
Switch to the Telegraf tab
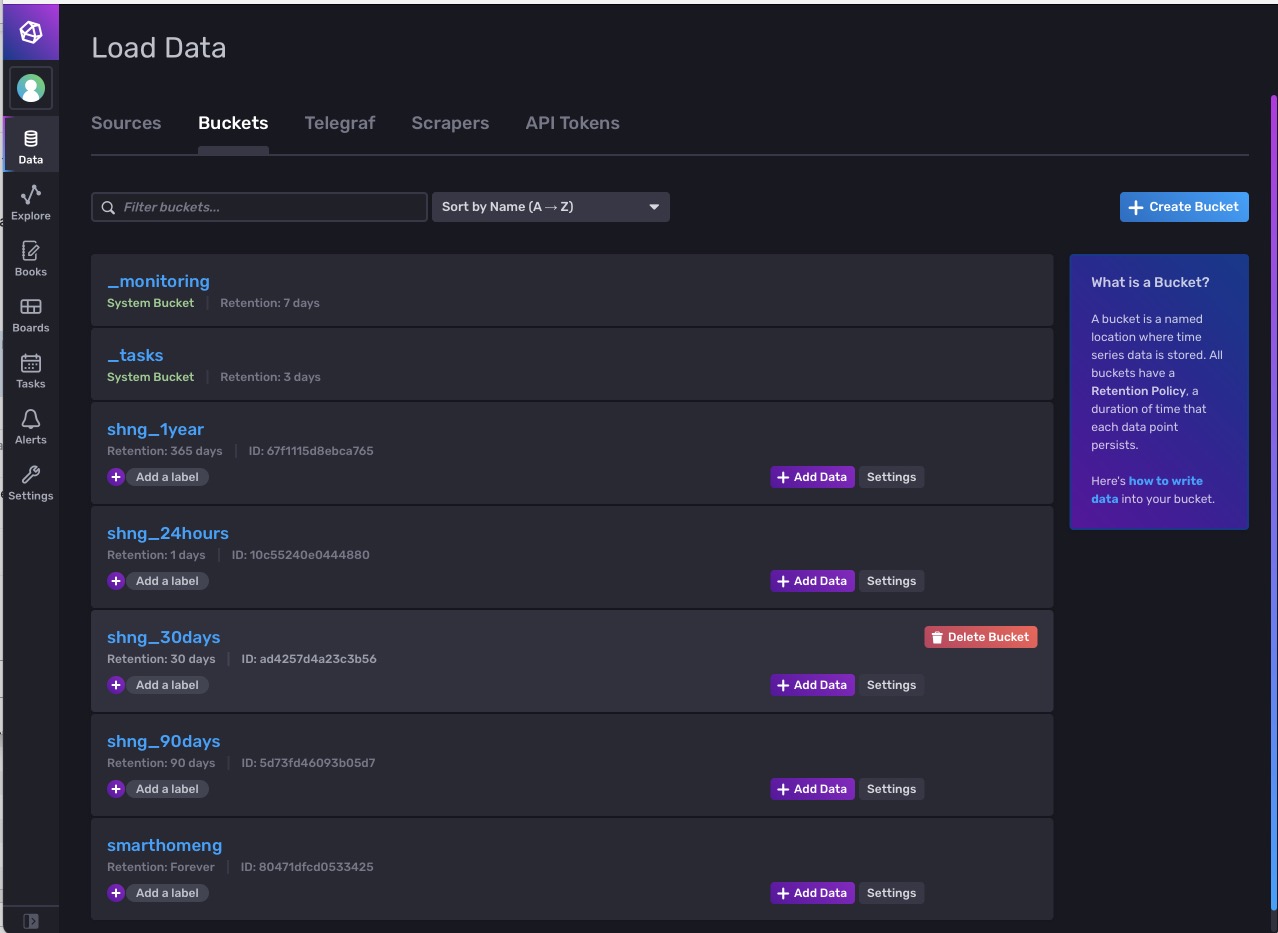(339, 123)
